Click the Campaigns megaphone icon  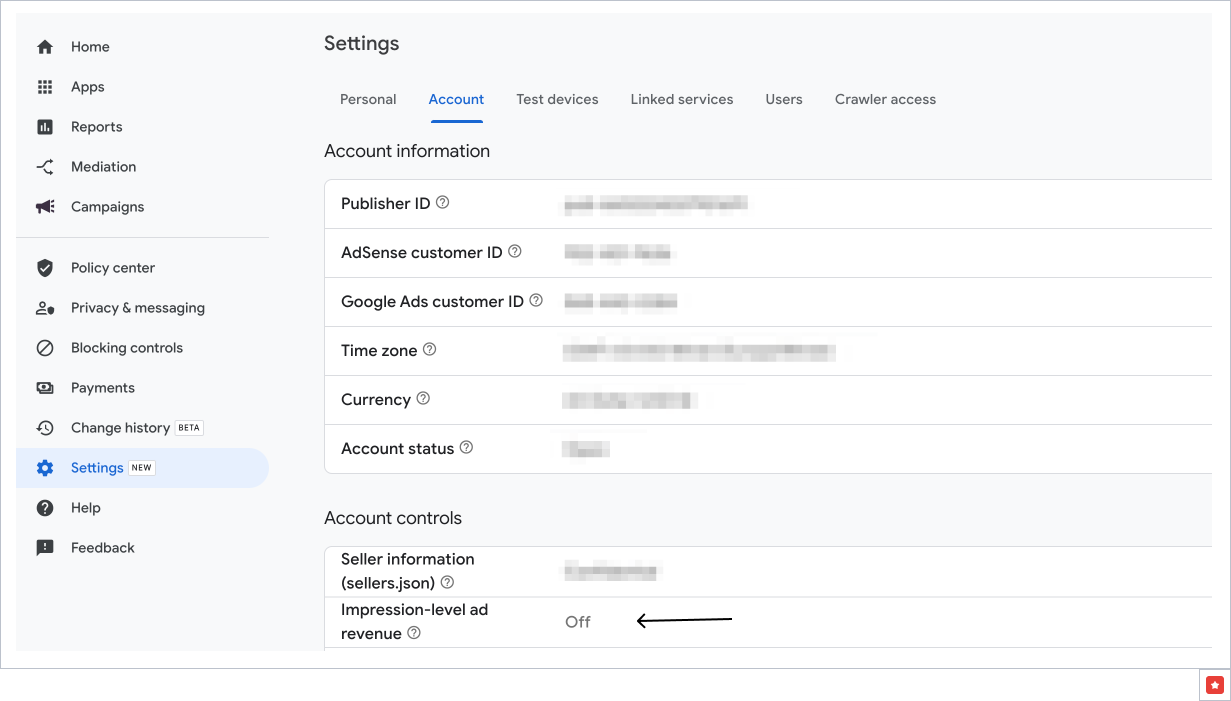[x=45, y=207]
